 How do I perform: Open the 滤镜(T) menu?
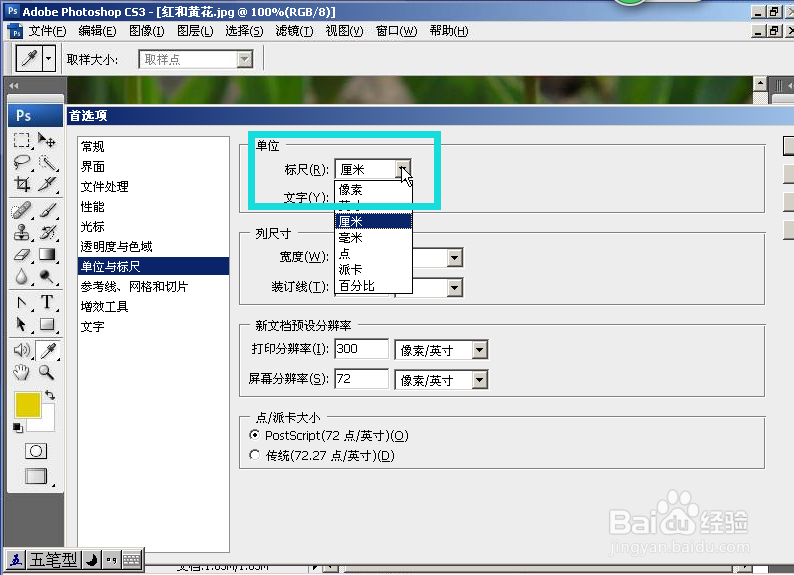pyautogui.click(x=294, y=31)
